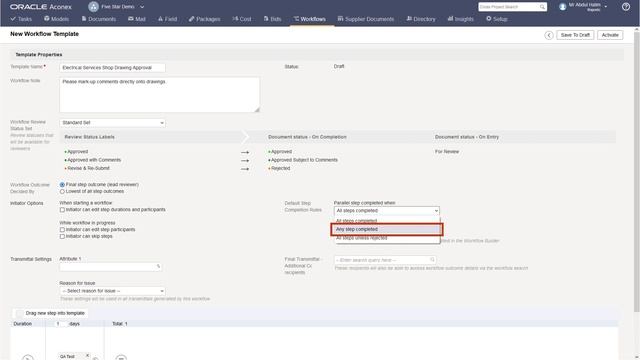Click the Activate button
Screen dimensions: 640x360
pyautogui.click(x=610, y=35)
